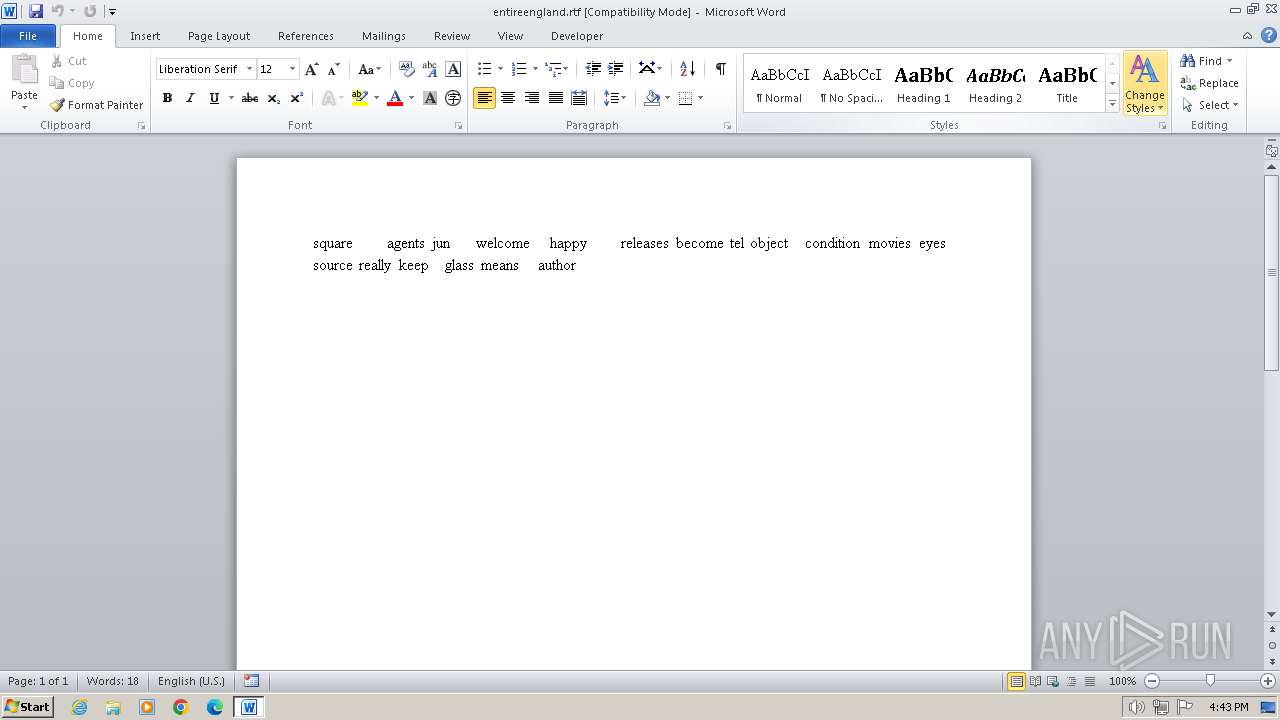This screenshot has width=1280, height=720.
Task: Open the Select dropdown in Editing
Action: 1210,105
